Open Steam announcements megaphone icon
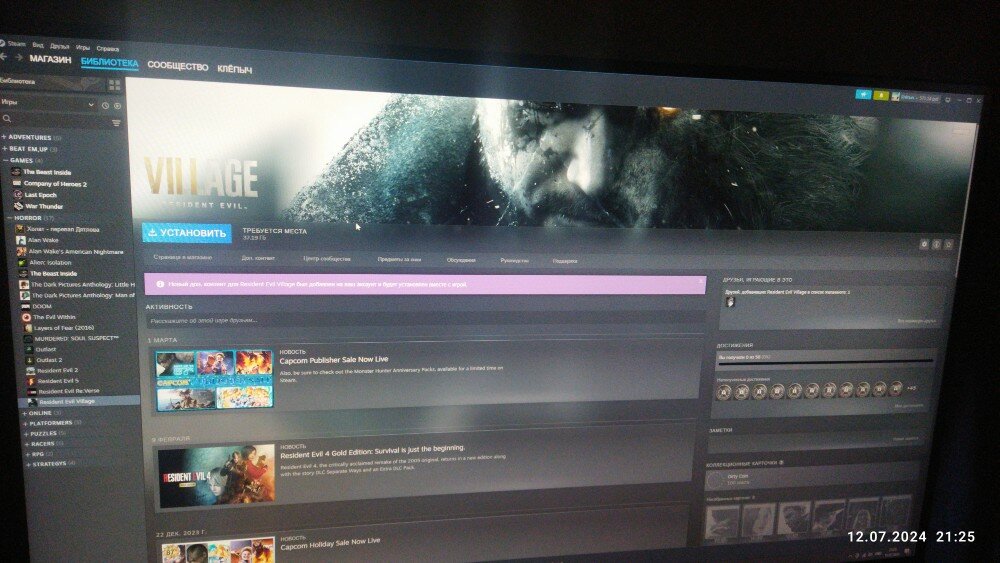 864,94
